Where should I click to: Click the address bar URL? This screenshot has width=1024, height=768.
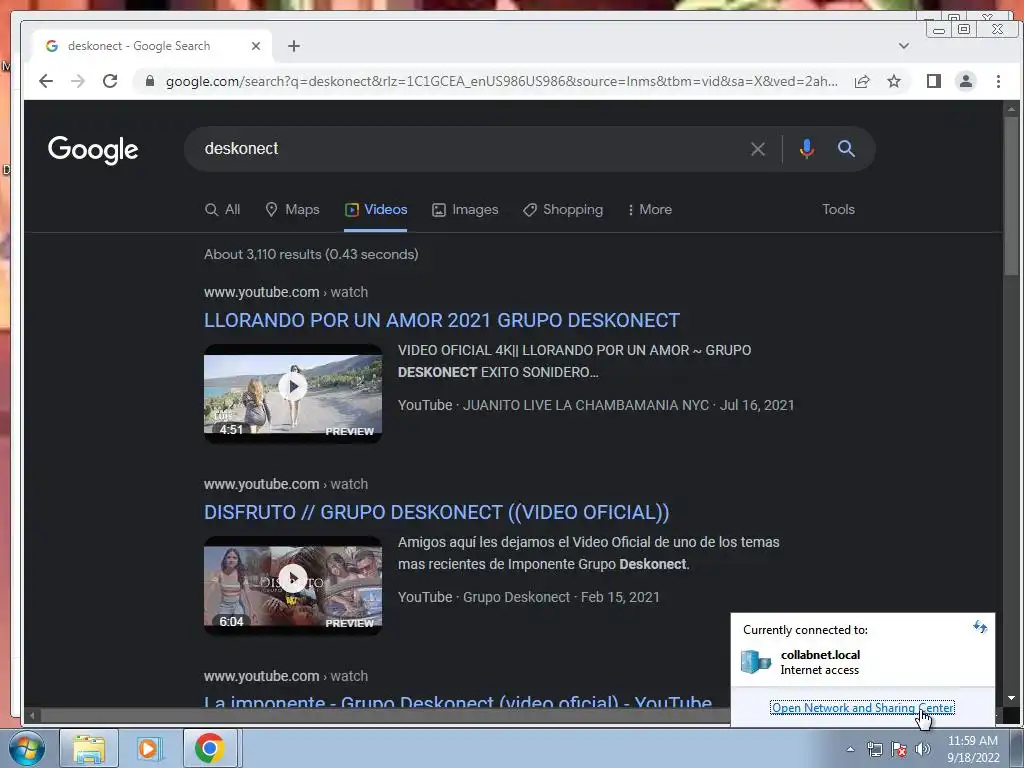[502, 81]
